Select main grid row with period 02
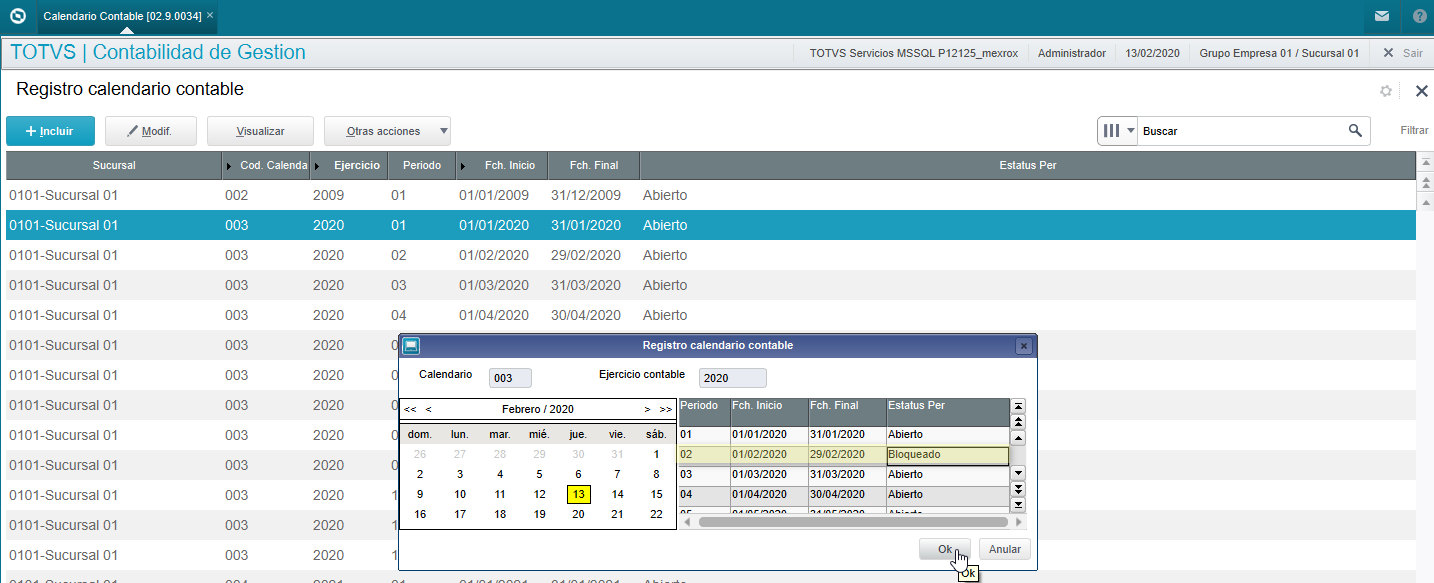Image resolution: width=1434 pixels, height=583 pixels. pos(711,255)
